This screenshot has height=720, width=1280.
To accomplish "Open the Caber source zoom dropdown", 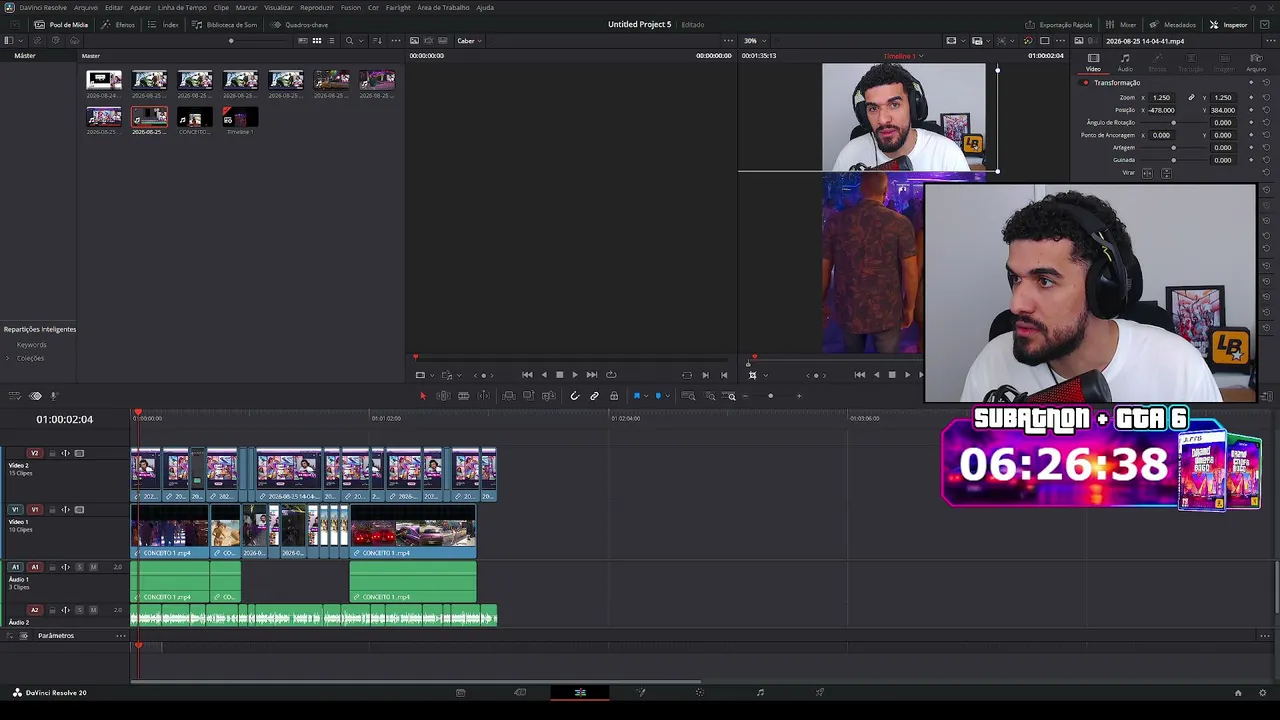I will coord(469,41).
